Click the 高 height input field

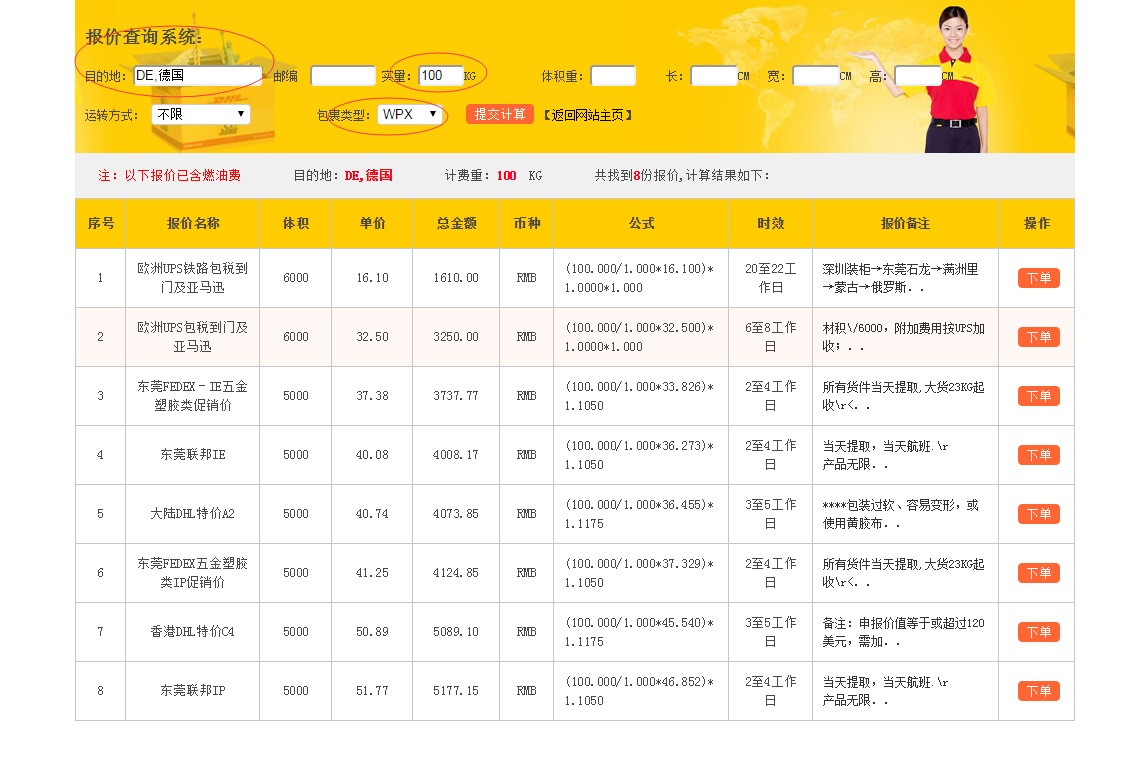918,76
